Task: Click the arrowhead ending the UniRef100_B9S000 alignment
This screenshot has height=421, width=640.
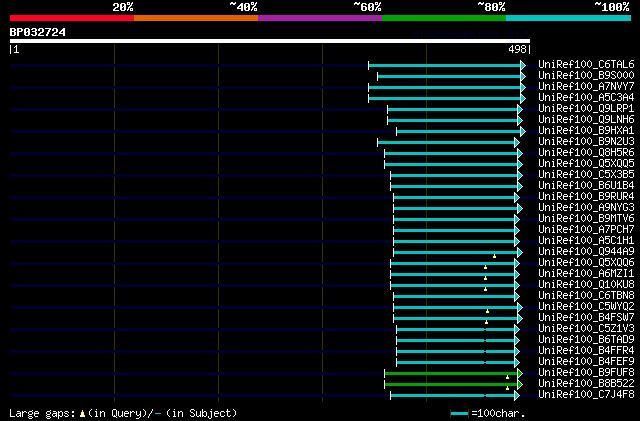Action: point(523,76)
